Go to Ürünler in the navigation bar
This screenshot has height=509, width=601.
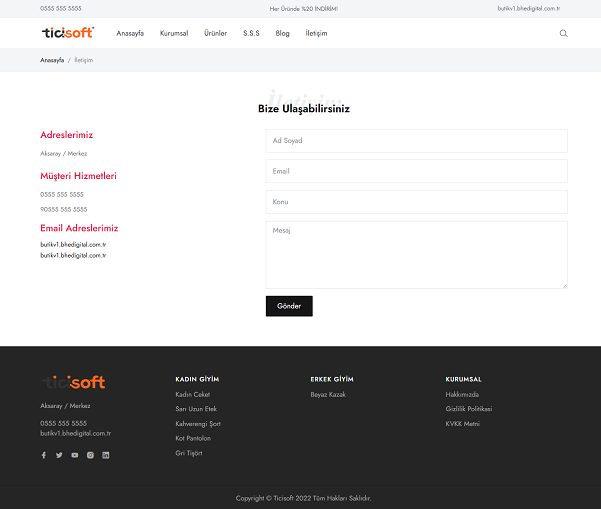pos(215,33)
